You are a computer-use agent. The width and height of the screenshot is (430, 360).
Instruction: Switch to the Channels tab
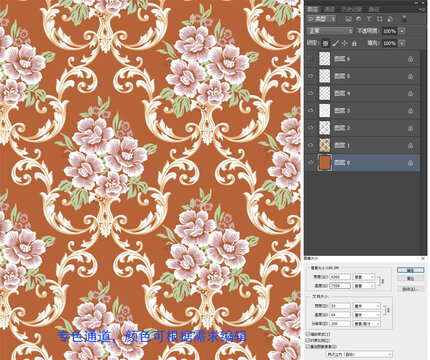coord(330,9)
